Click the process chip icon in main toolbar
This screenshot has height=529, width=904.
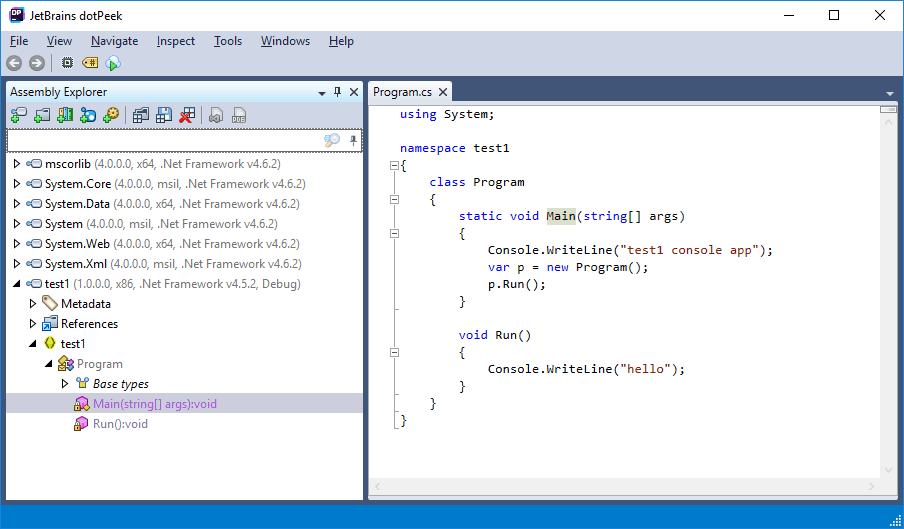(67, 63)
